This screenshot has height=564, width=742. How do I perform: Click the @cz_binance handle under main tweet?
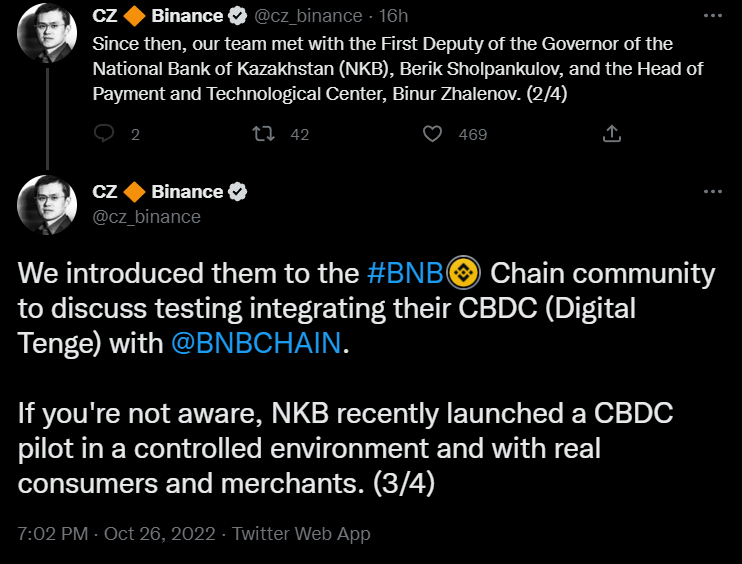coord(146,216)
